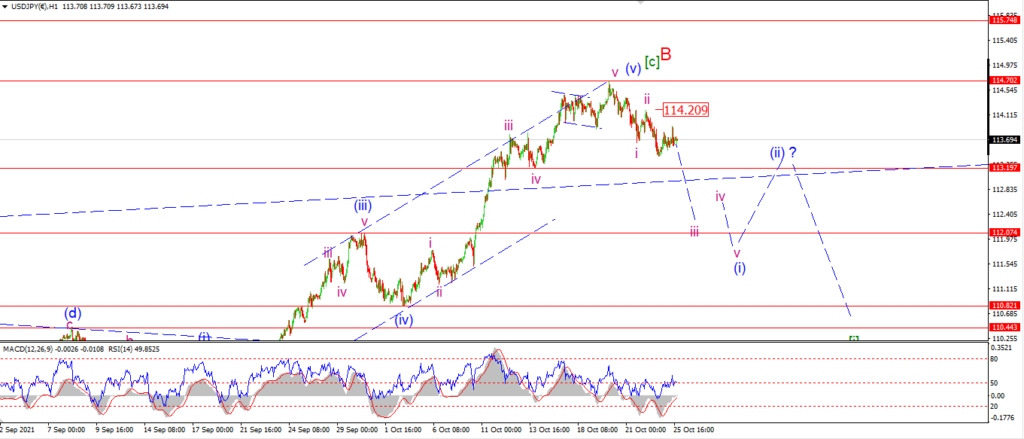Select the blue (d) wave label
The image size is (1024, 439).
(x=72, y=313)
